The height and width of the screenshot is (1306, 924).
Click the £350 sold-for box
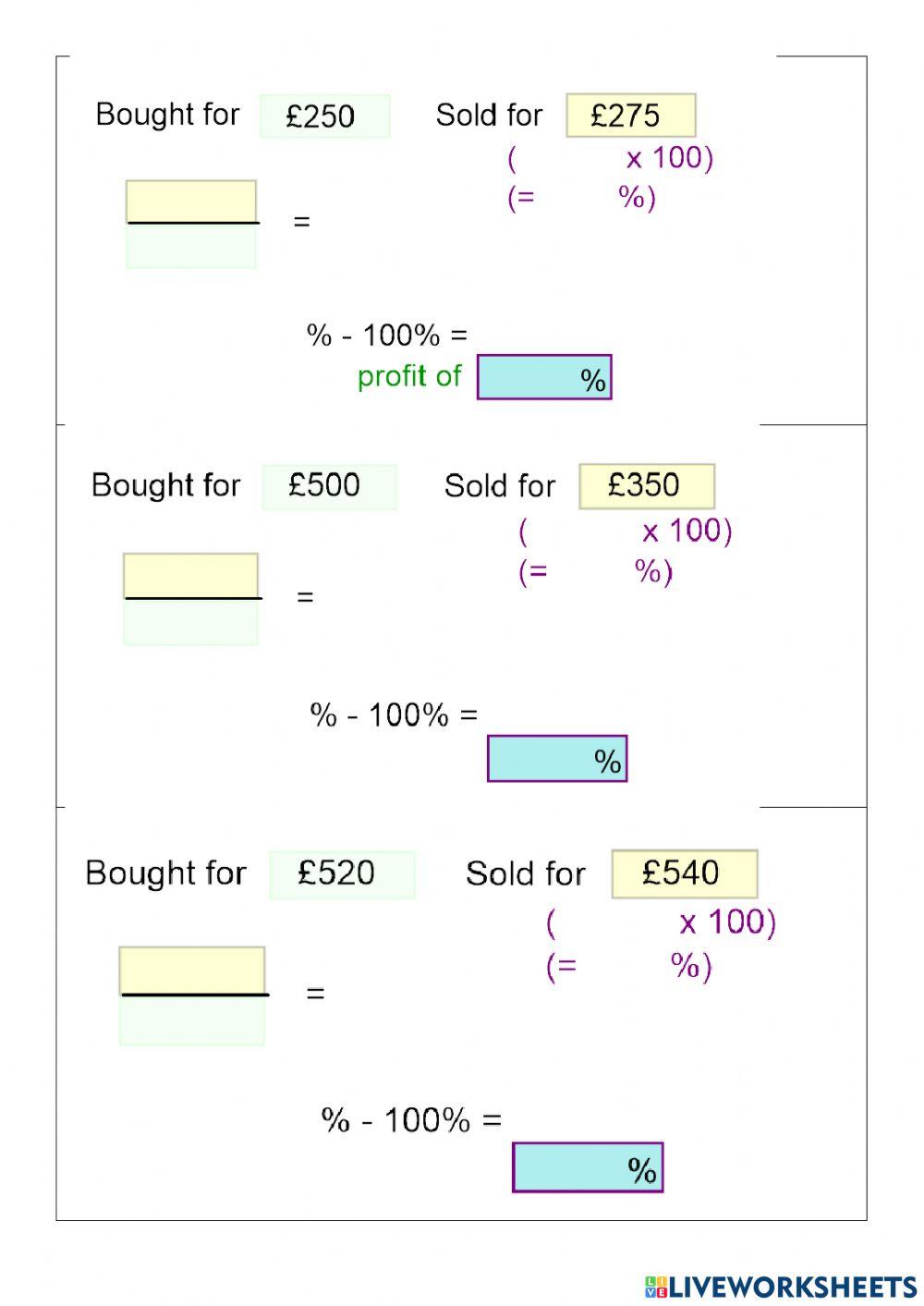[x=646, y=486]
